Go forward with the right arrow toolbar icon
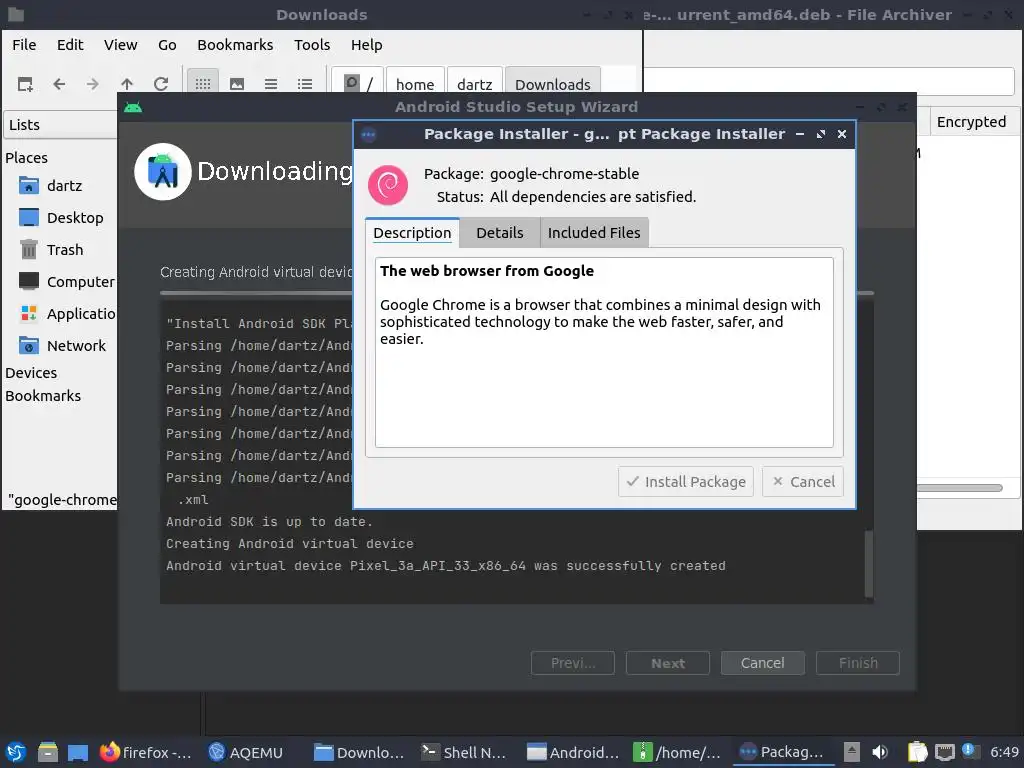This screenshot has width=1024, height=768. (x=93, y=84)
